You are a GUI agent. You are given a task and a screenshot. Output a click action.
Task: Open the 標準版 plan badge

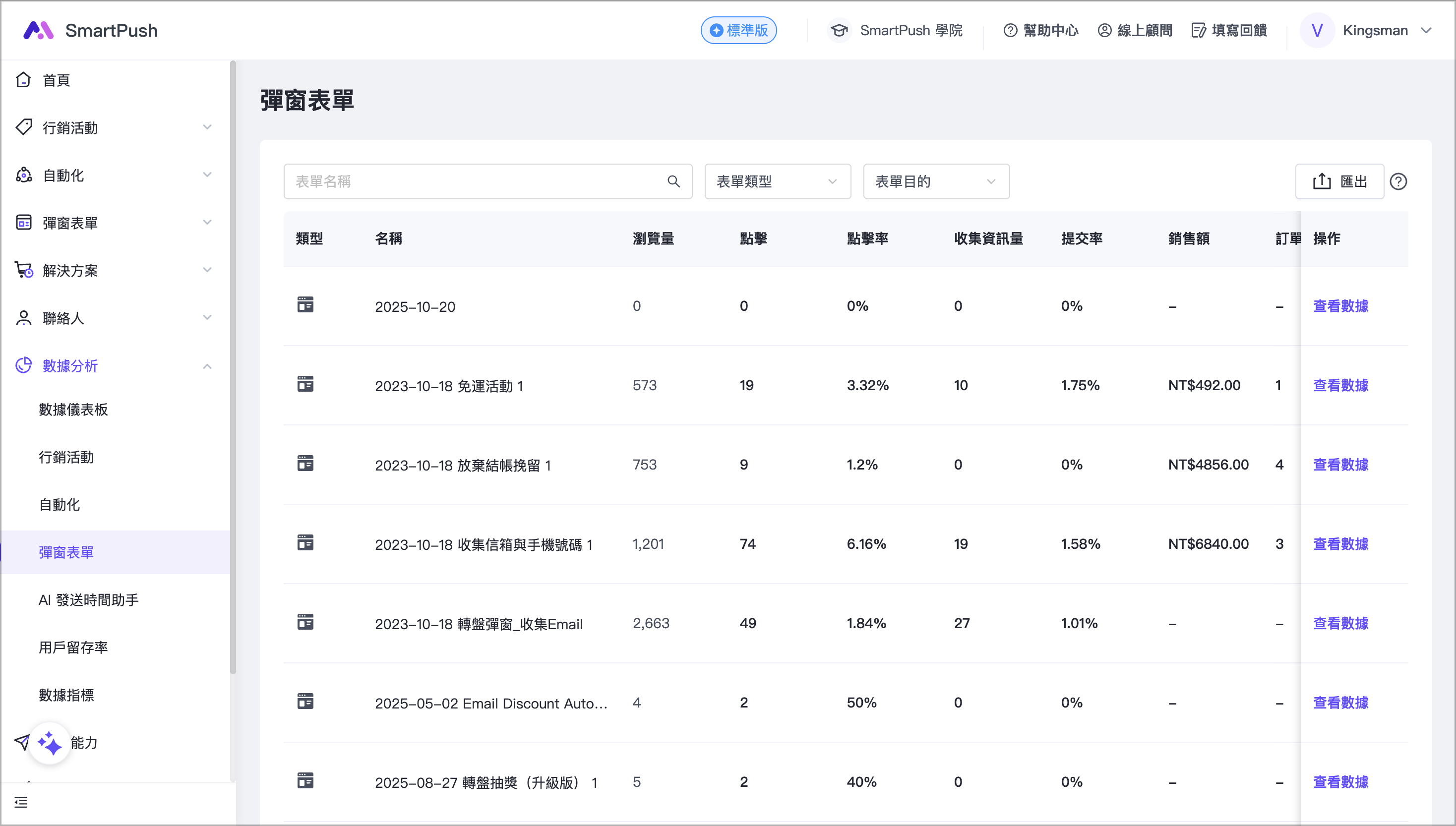click(738, 30)
